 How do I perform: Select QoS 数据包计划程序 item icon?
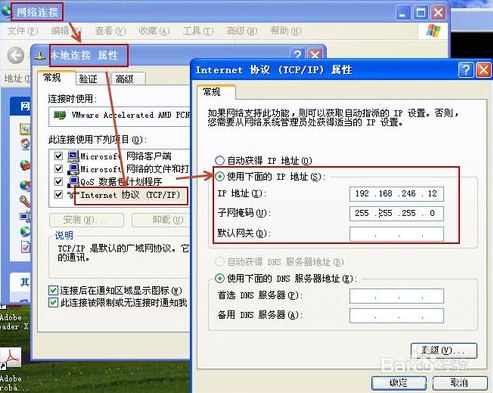pos(73,182)
